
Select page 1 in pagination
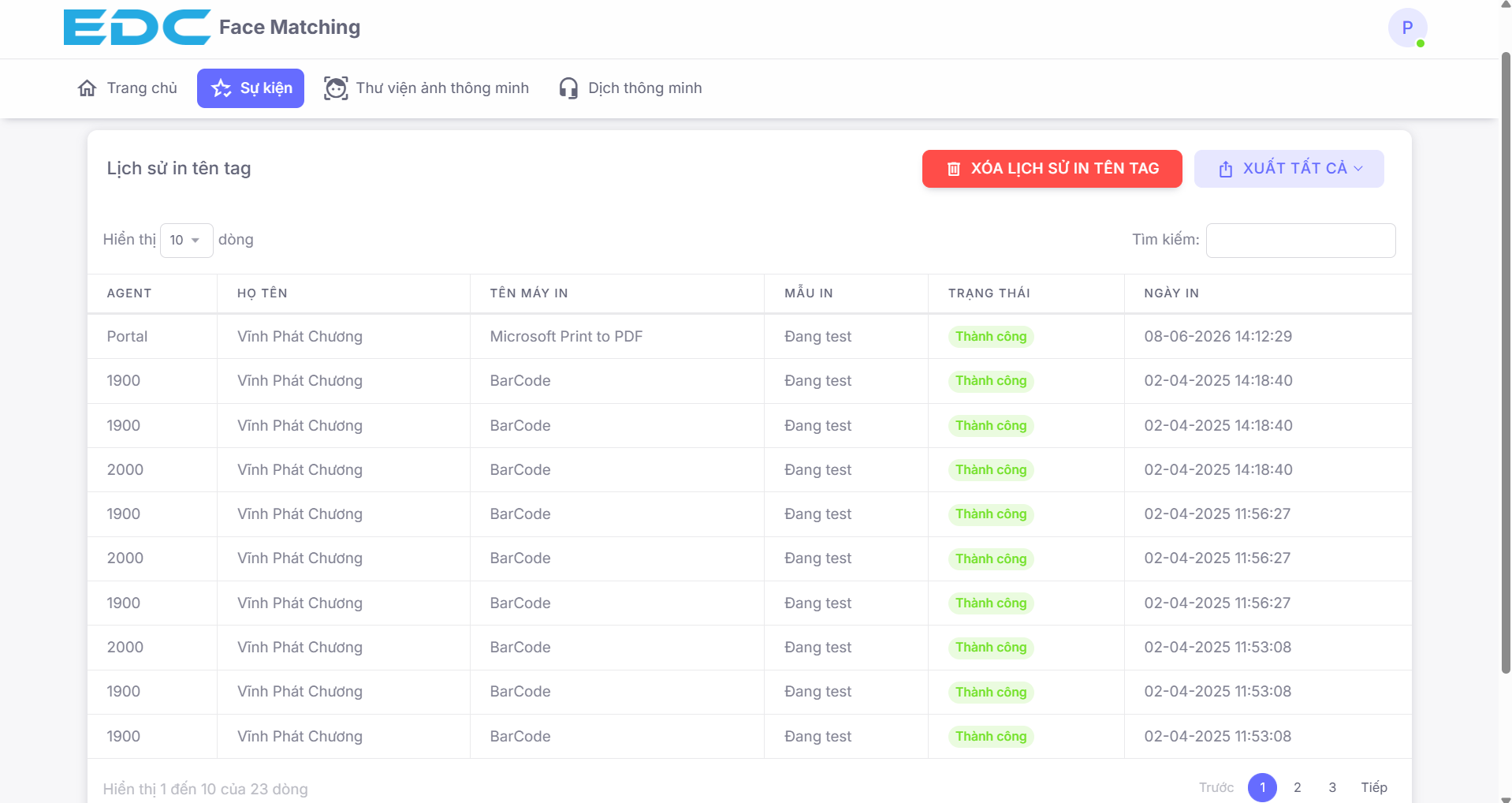1262,787
